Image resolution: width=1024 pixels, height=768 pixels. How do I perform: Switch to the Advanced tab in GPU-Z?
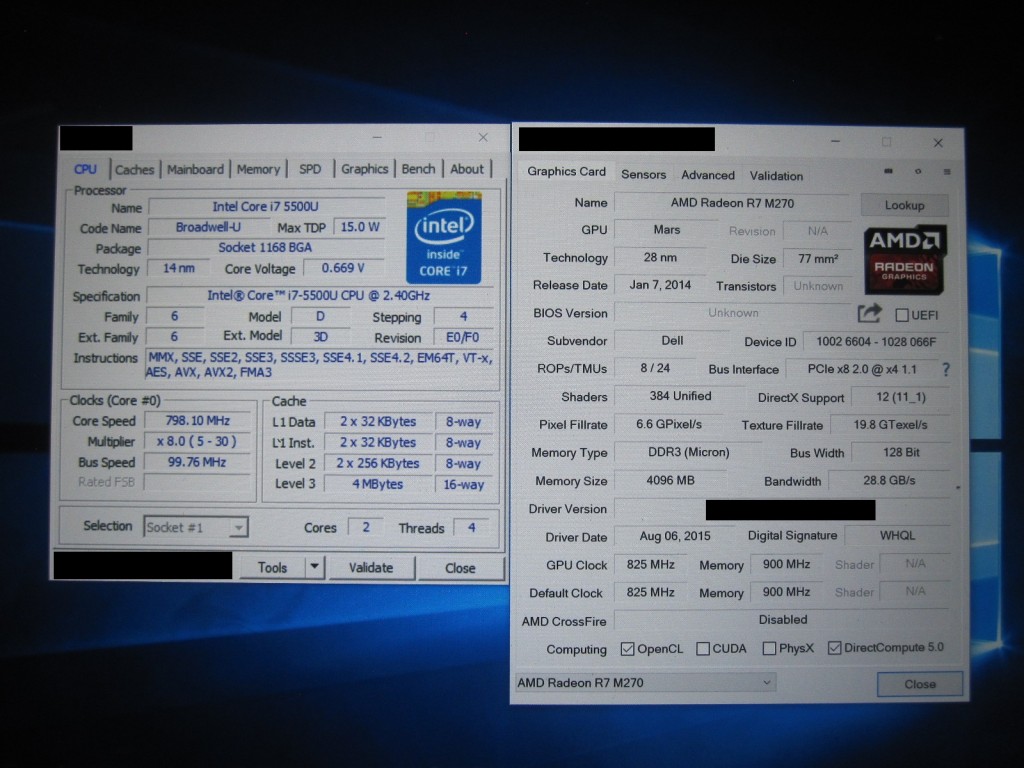point(708,176)
